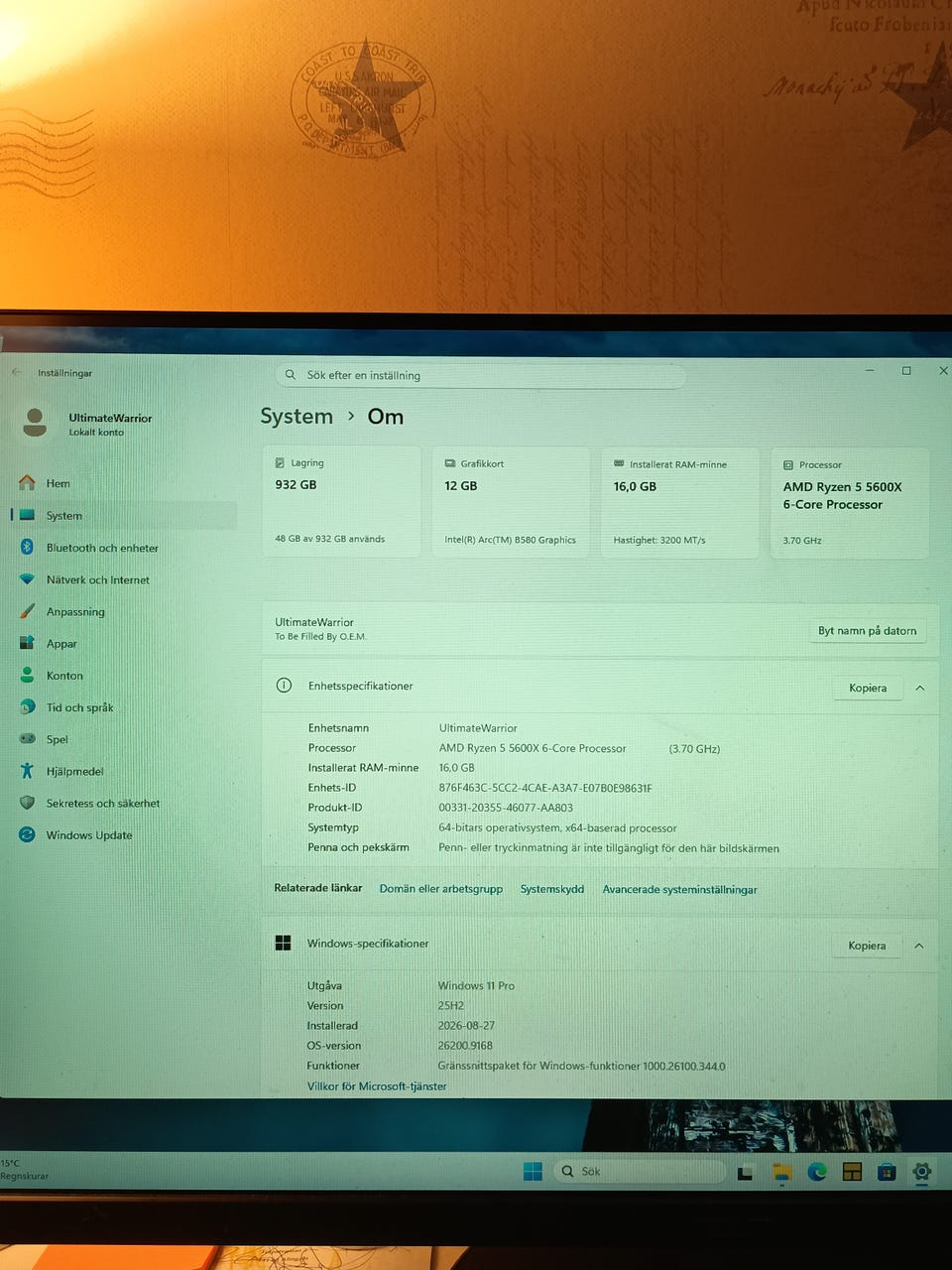Click the UltimateWarrior Lokalt konto profile name
Screen dimensions: 952x1270
110,424
